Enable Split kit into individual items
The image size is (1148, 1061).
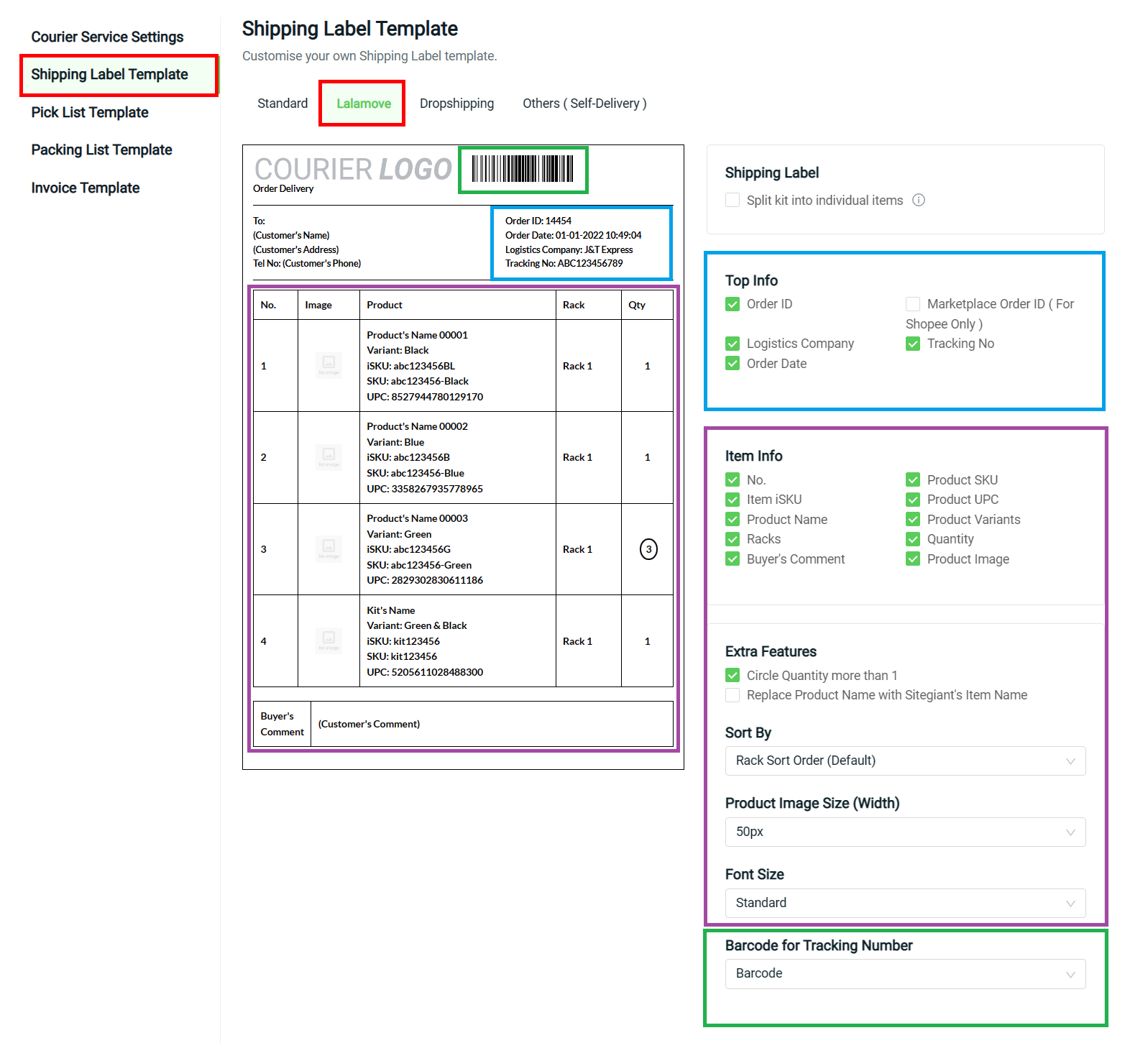(733, 200)
